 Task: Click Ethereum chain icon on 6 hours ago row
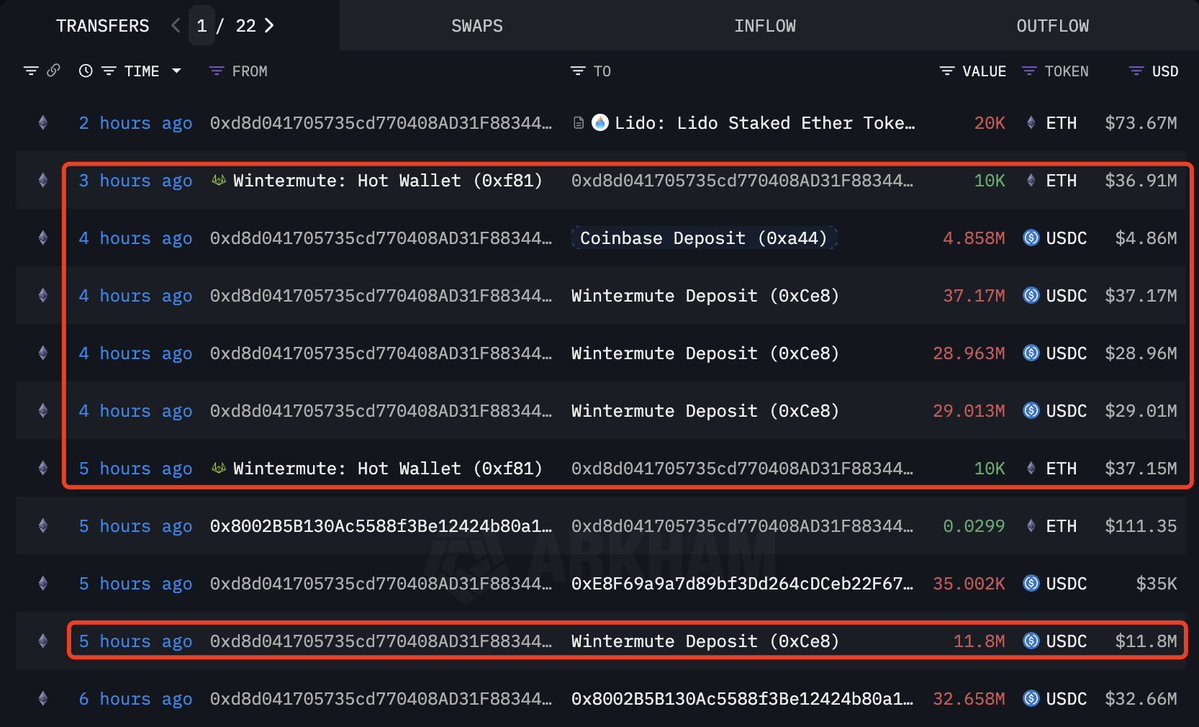pyautogui.click(x=43, y=698)
